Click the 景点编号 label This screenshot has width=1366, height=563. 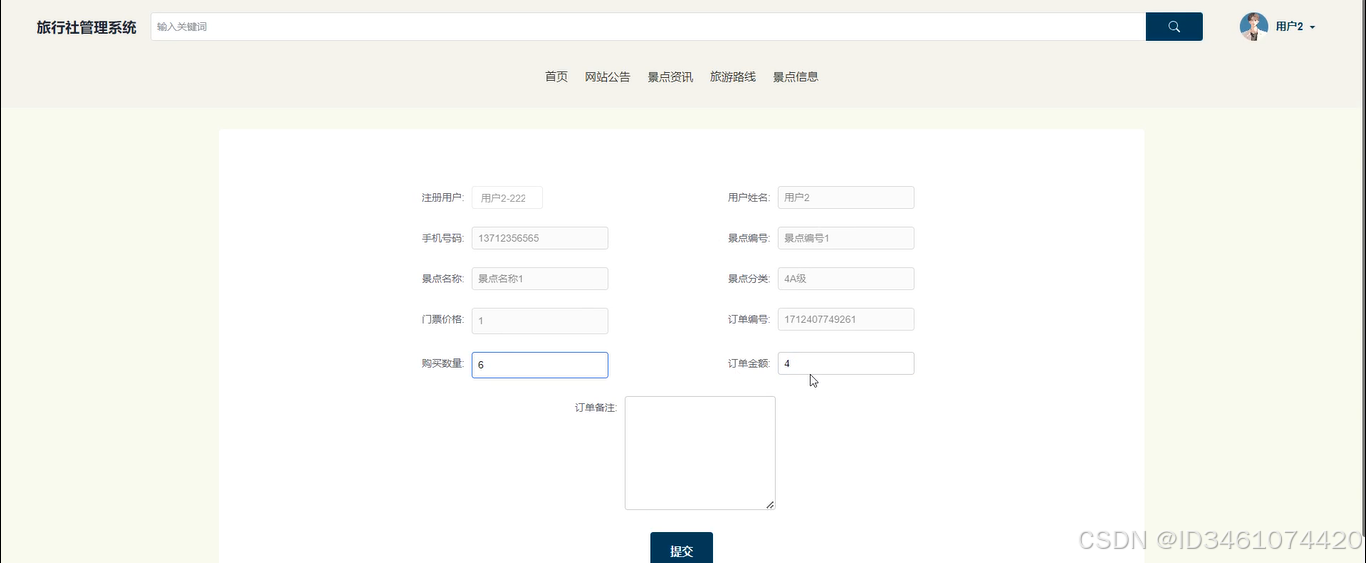pyautogui.click(x=749, y=238)
